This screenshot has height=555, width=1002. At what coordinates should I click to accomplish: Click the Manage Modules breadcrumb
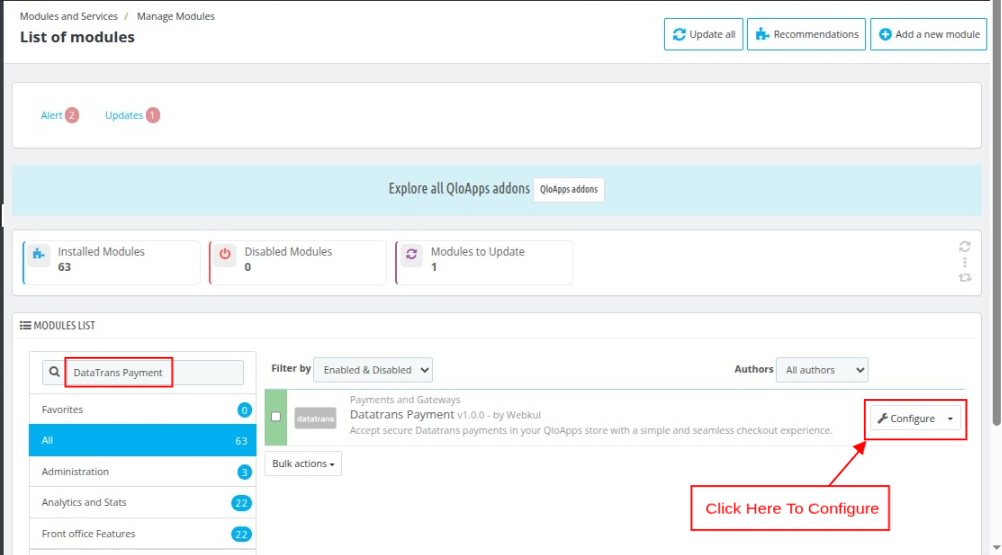click(176, 16)
